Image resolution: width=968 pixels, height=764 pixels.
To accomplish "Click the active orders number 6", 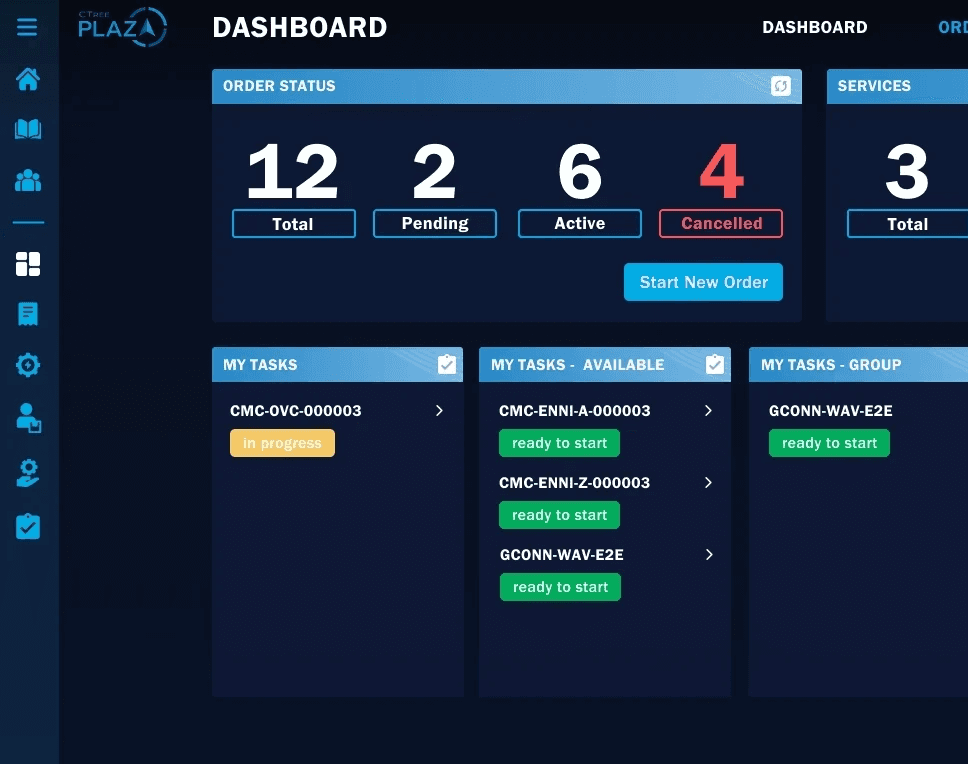I will point(580,171).
